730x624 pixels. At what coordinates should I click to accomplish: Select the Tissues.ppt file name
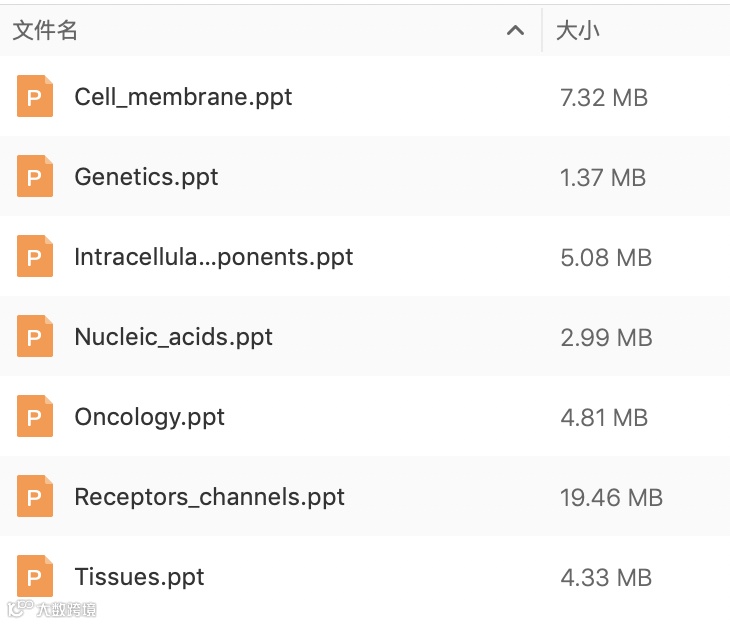[x=139, y=577]
